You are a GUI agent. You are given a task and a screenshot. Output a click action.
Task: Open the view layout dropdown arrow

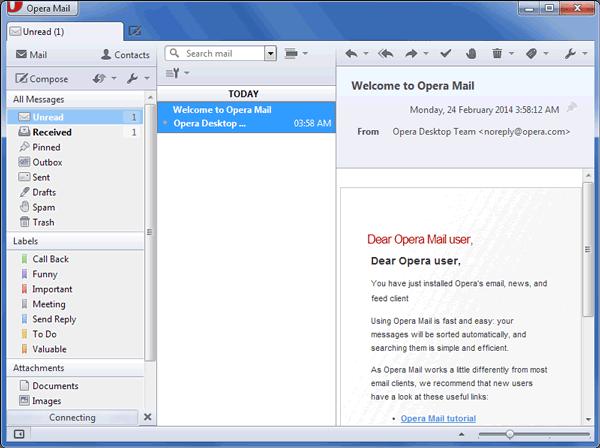305,53
